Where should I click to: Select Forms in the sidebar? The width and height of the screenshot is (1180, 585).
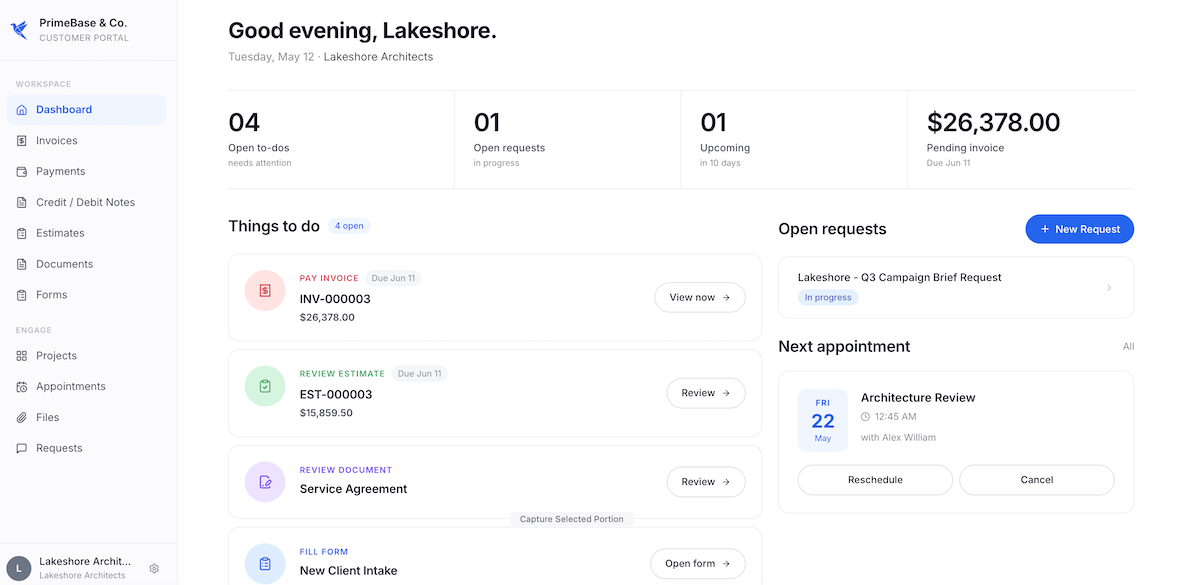coord(86,295)
